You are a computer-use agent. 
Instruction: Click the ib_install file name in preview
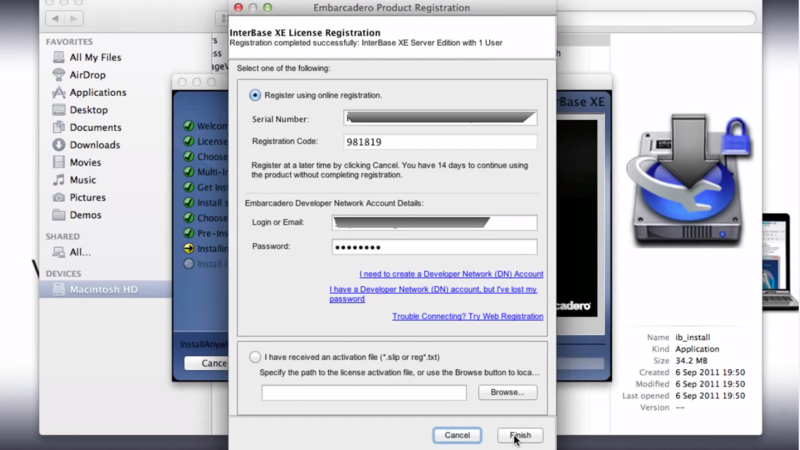point(692,337)
